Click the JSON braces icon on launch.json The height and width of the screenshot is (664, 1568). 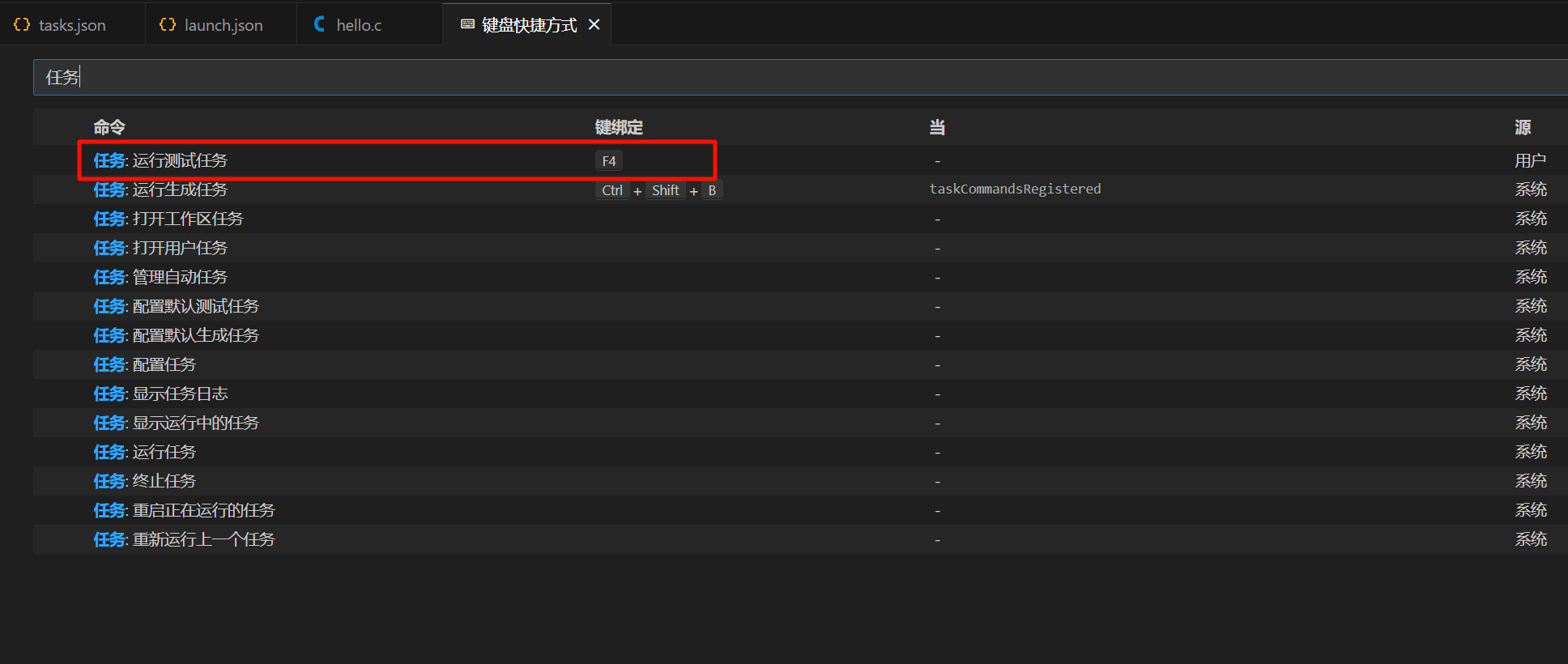click(168, 25)
